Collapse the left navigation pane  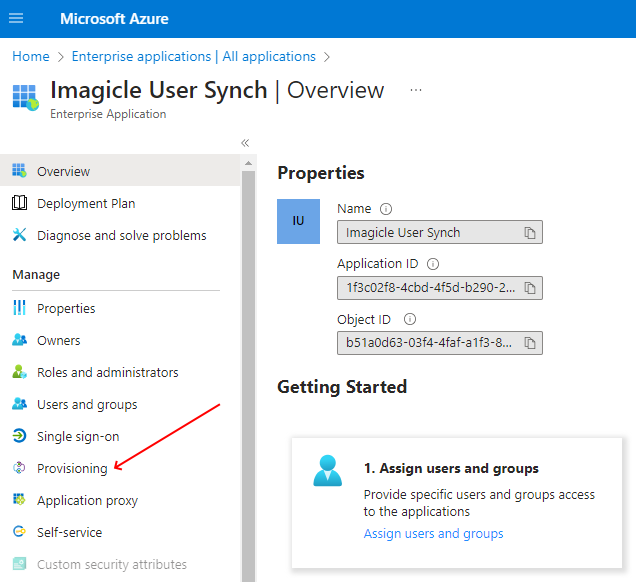click(245, 143)
